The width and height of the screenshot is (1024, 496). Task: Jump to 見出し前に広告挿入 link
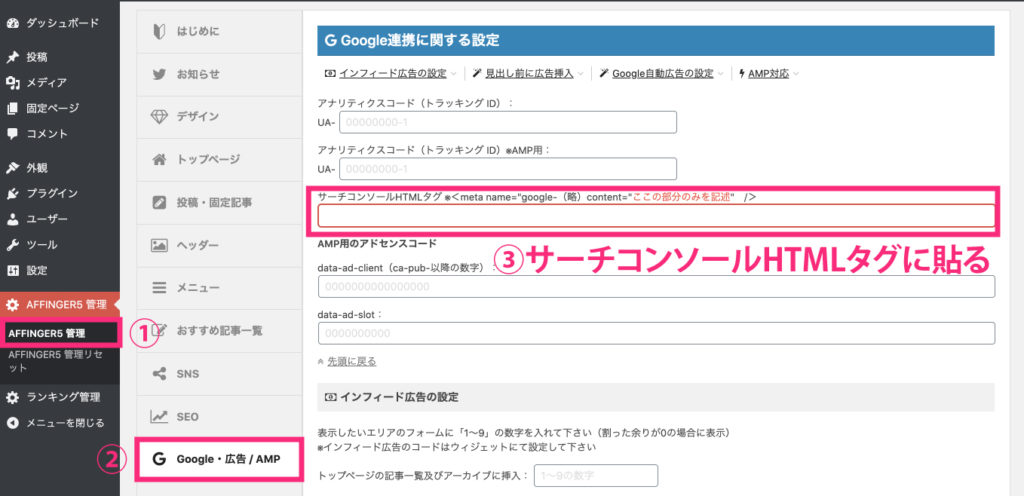pyautogui.click(x=528, y=74)
